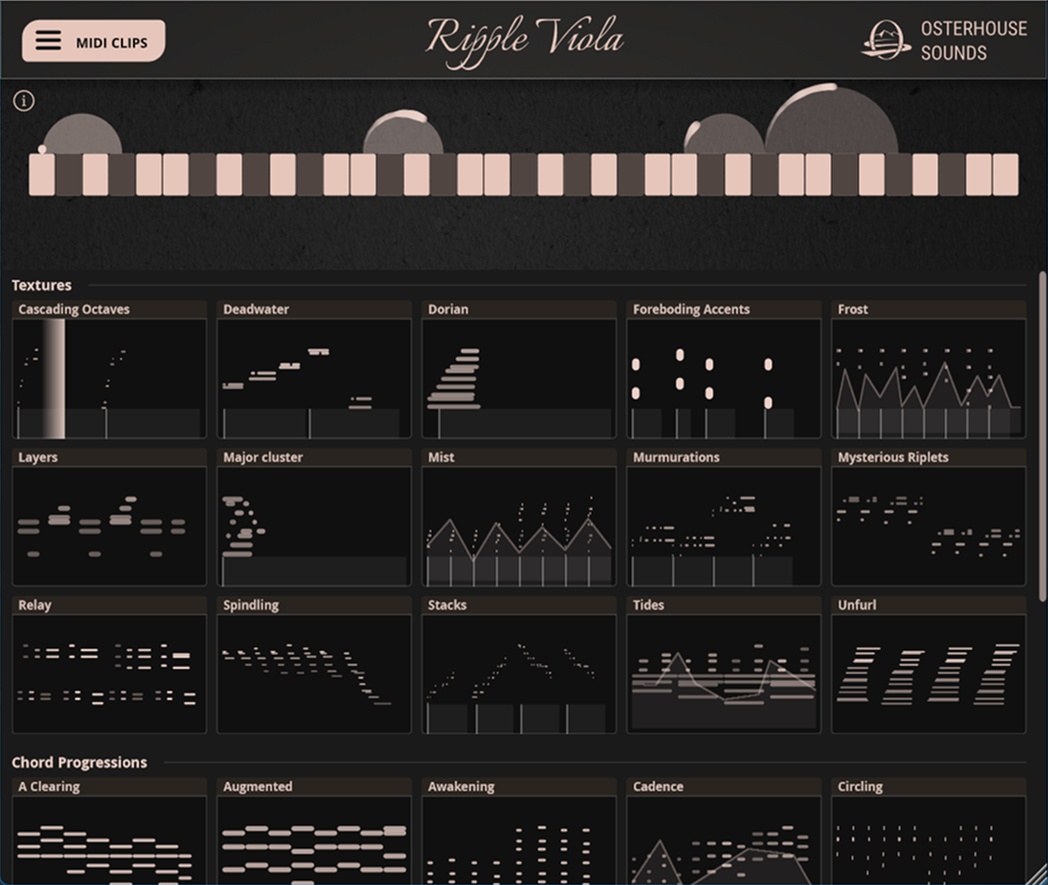Click the info icon above the keyboard
This screenshot has width=1048, height=885.
24,101
